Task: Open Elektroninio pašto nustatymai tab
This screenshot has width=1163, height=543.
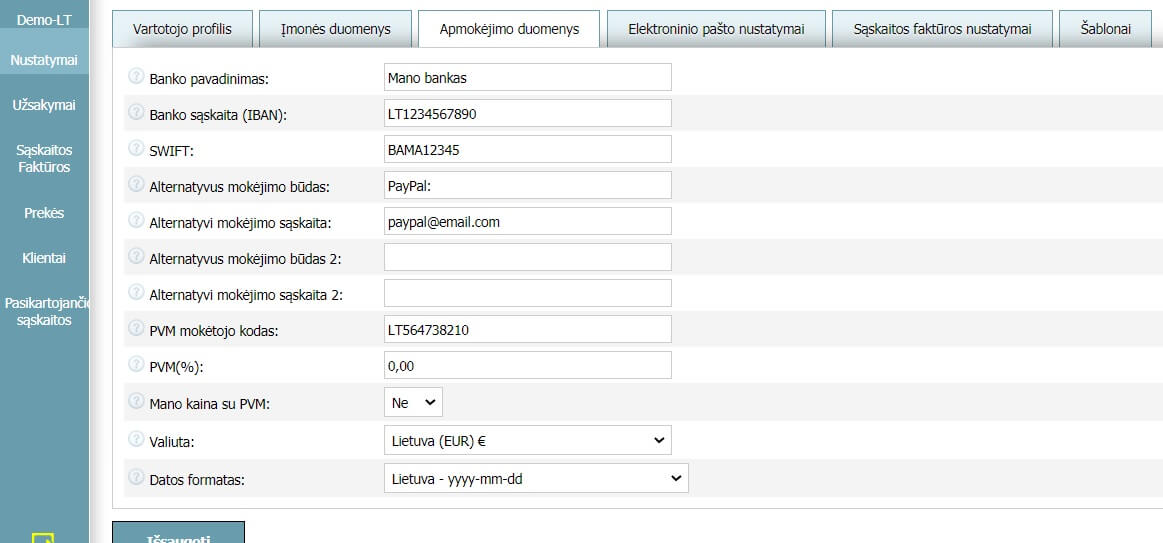Action: pos(716,29)
